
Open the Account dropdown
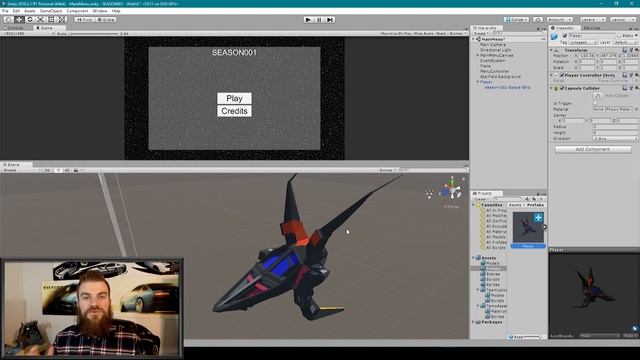click(560, 20)
